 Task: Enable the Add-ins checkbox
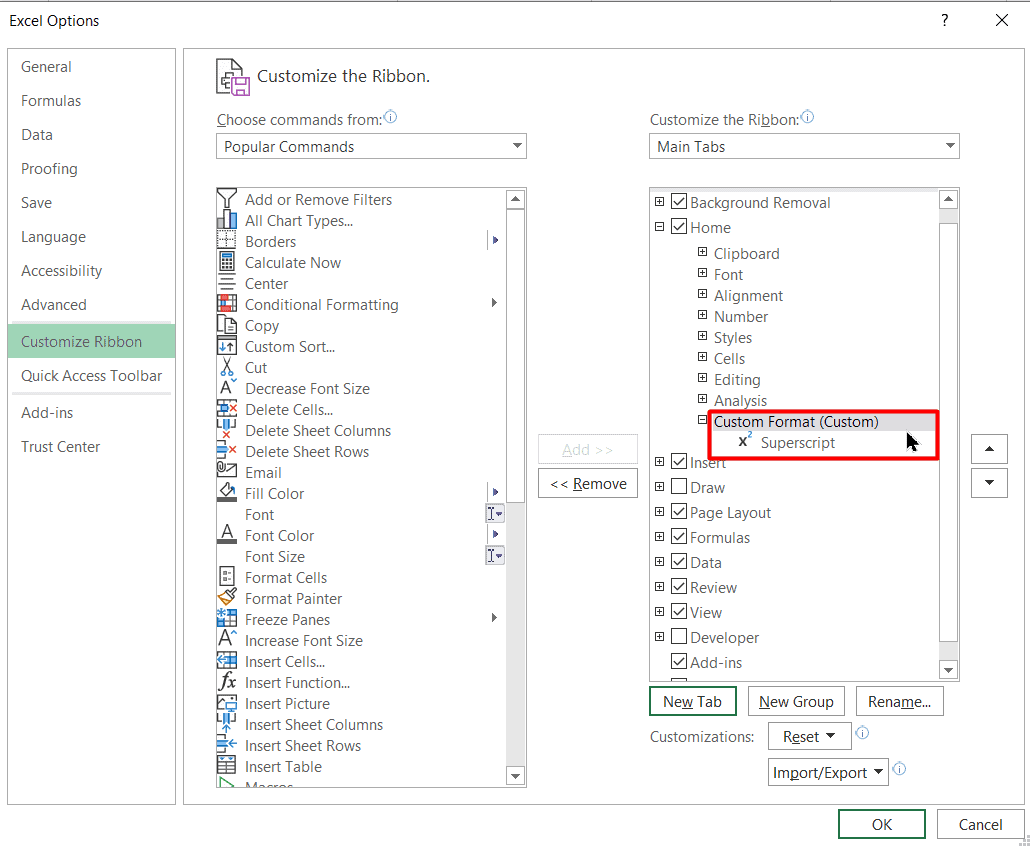tap(679, 661)
